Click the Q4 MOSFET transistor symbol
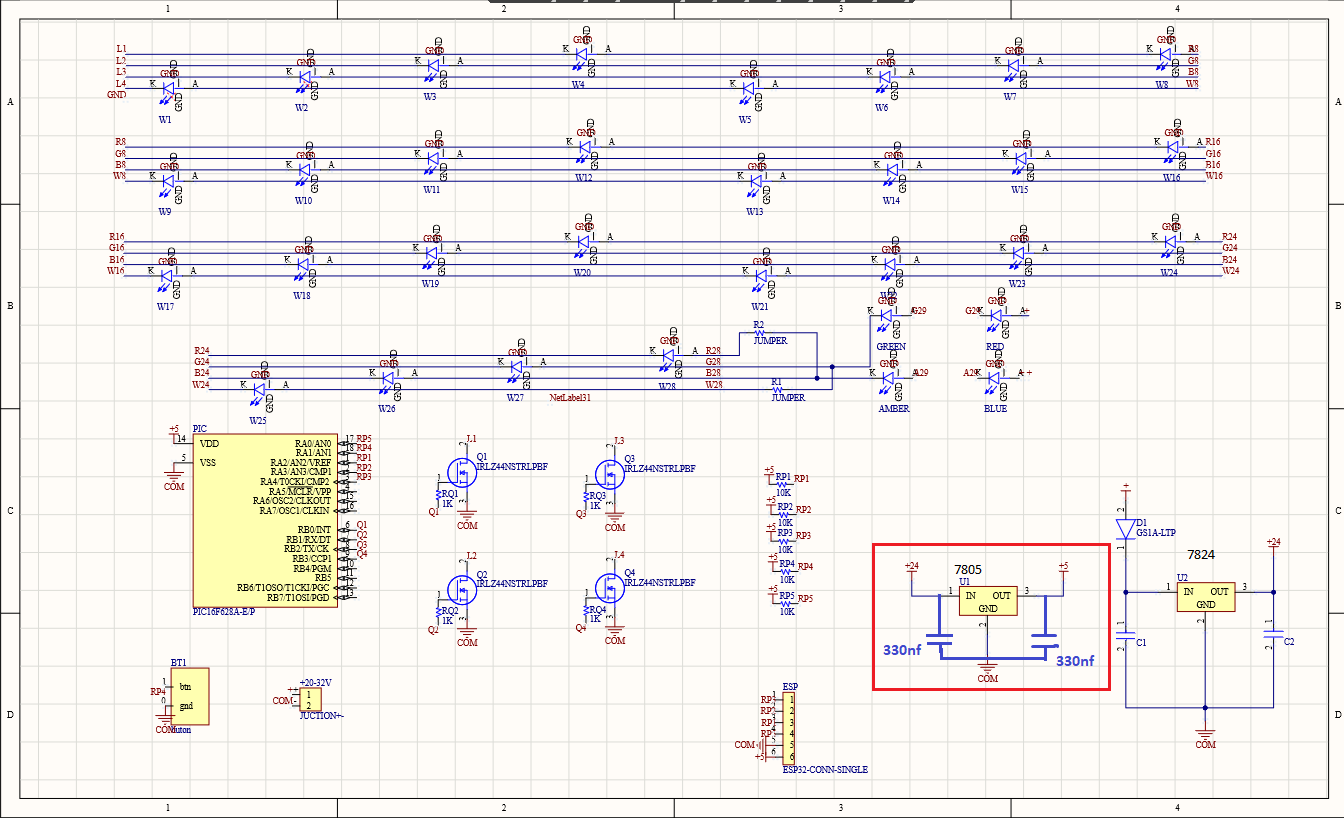The height and width of the screenshot is (818, 1344). tap(608, 586)
